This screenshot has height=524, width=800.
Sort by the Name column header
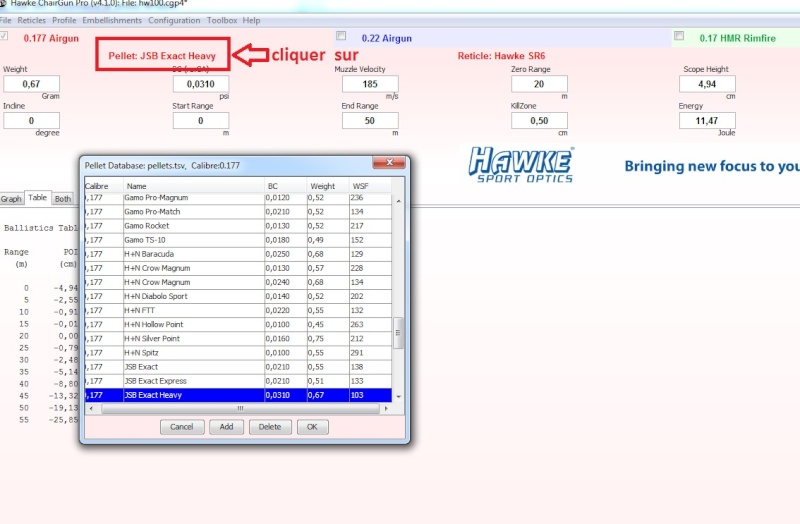[x=194, y=186]
